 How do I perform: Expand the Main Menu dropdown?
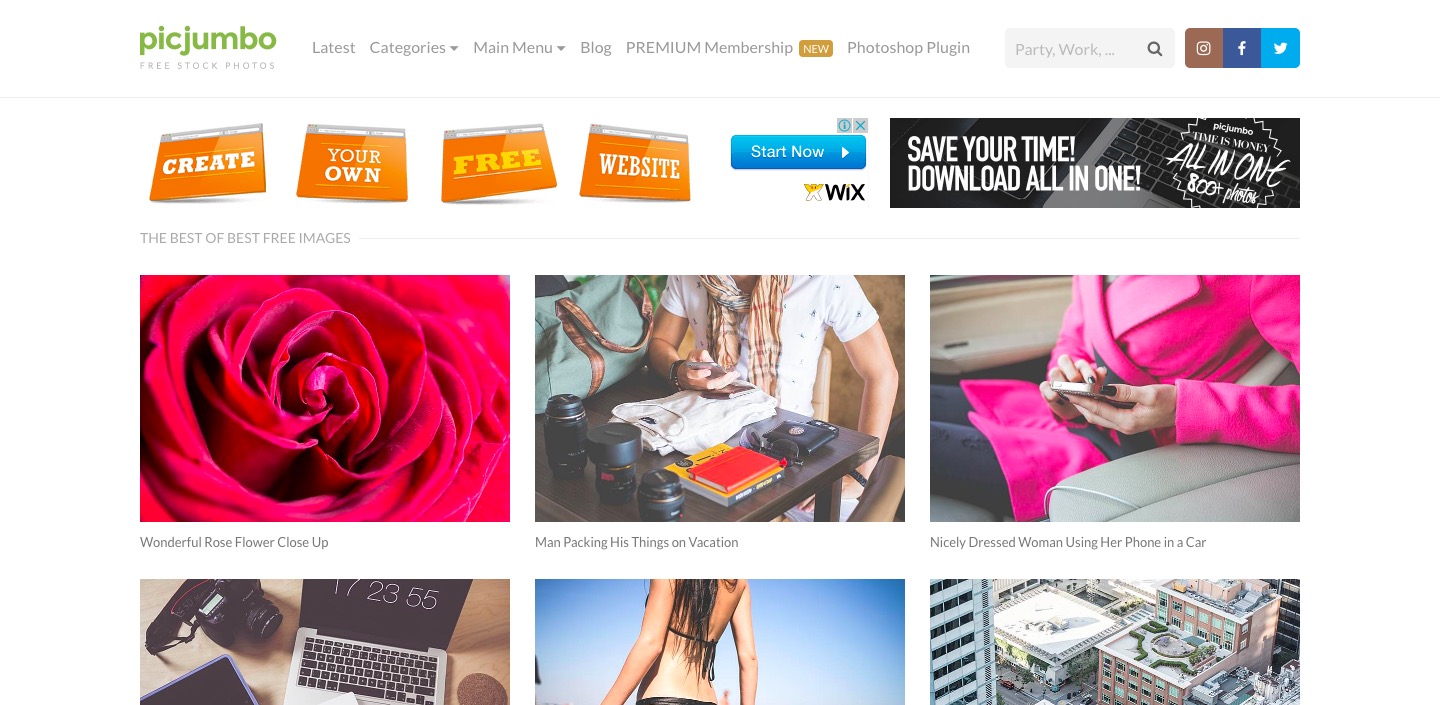tap(519, 47)
